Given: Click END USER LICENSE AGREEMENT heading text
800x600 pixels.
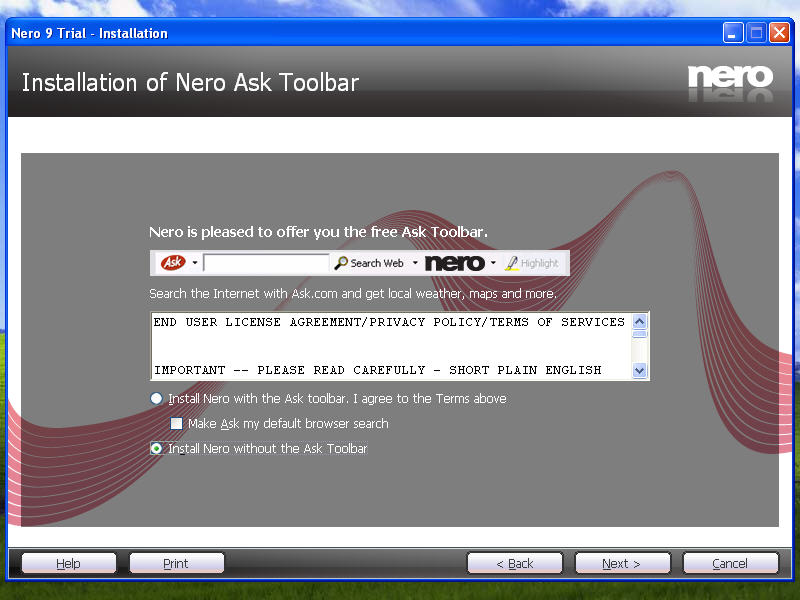Looking at the screenshot, I should pyautogui.click(x=389, y=322).
